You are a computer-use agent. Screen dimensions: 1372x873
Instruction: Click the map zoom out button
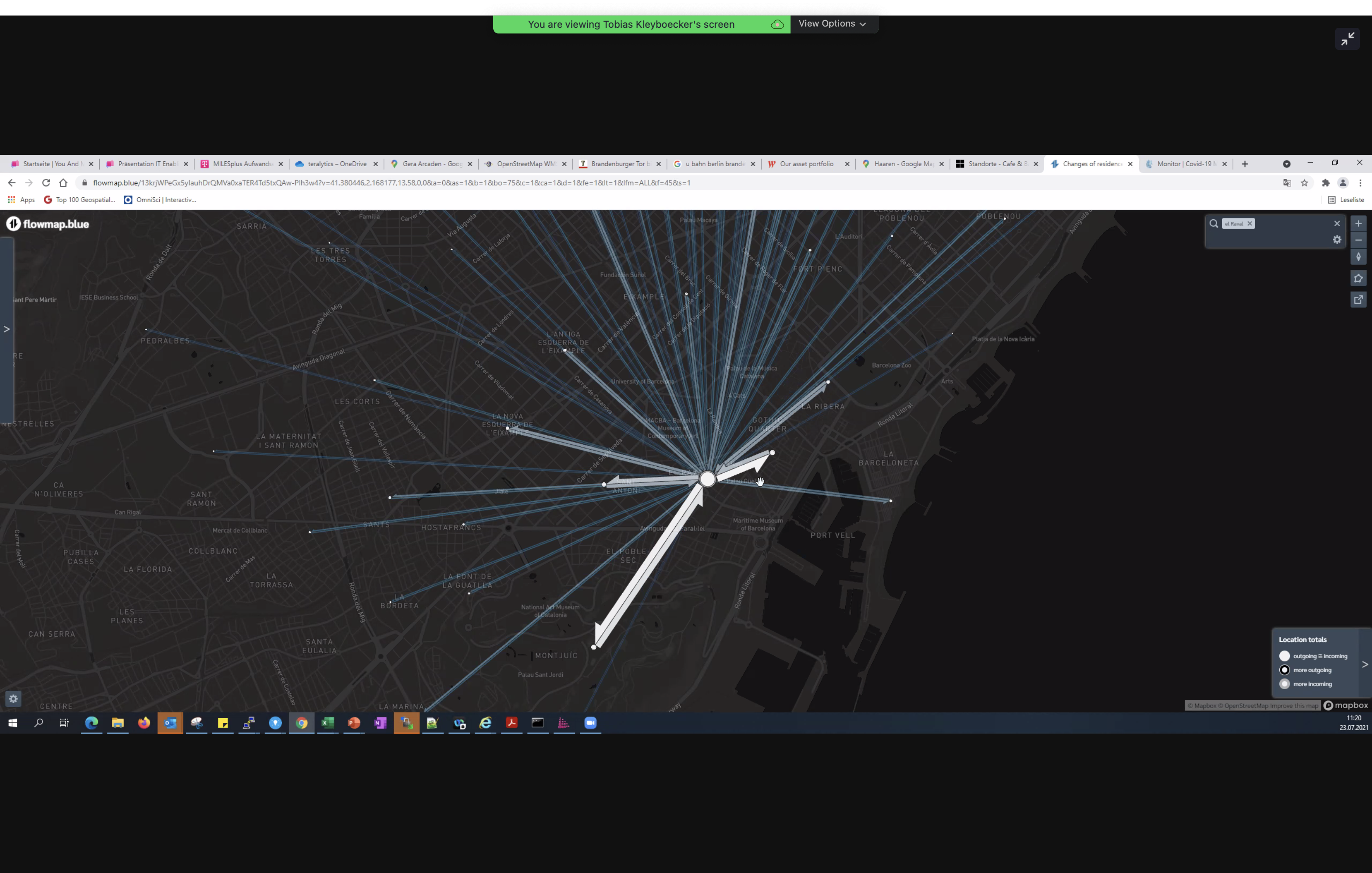pos(1359,240)
